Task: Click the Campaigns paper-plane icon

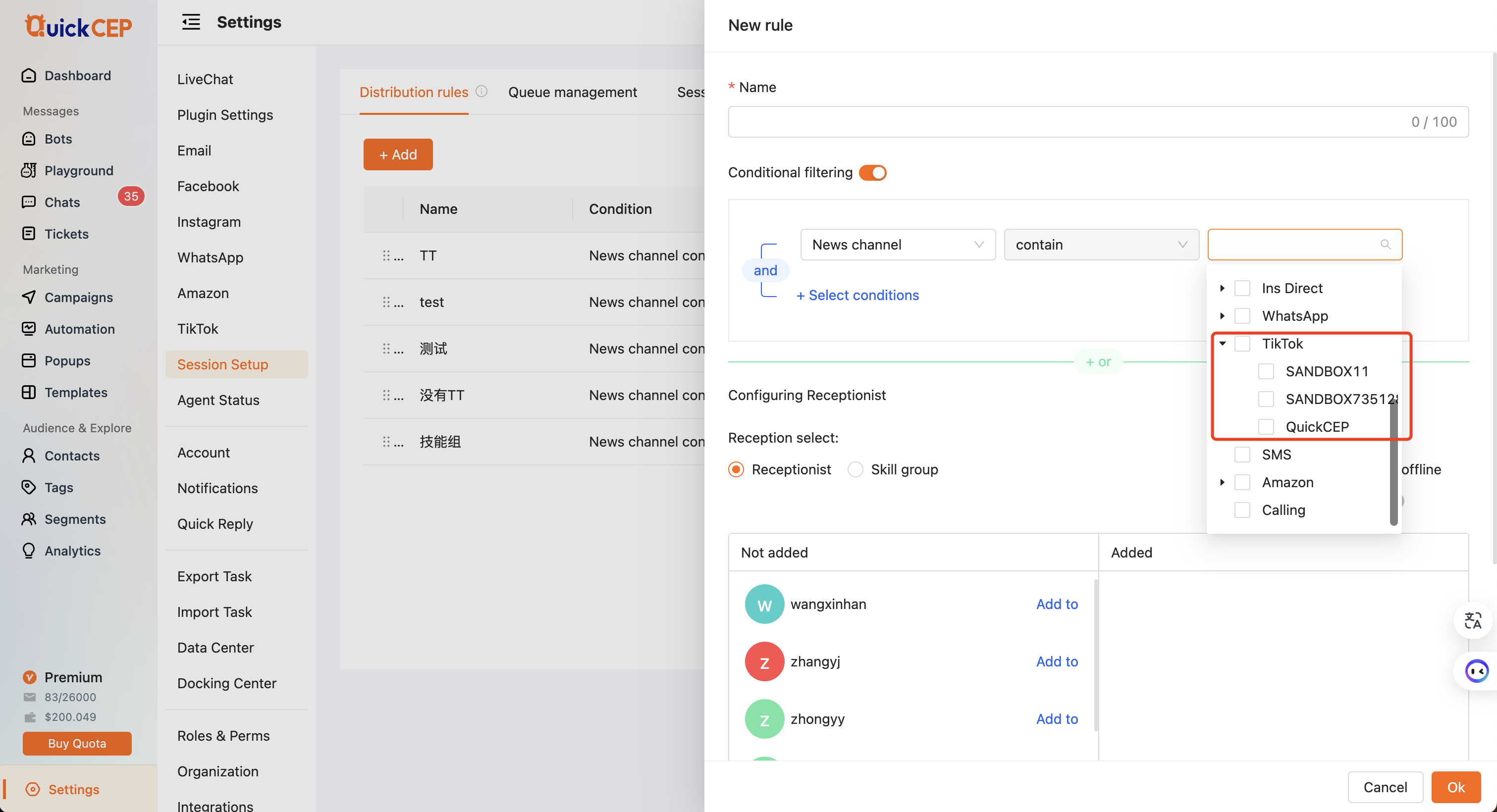Action: pos(28,297)
